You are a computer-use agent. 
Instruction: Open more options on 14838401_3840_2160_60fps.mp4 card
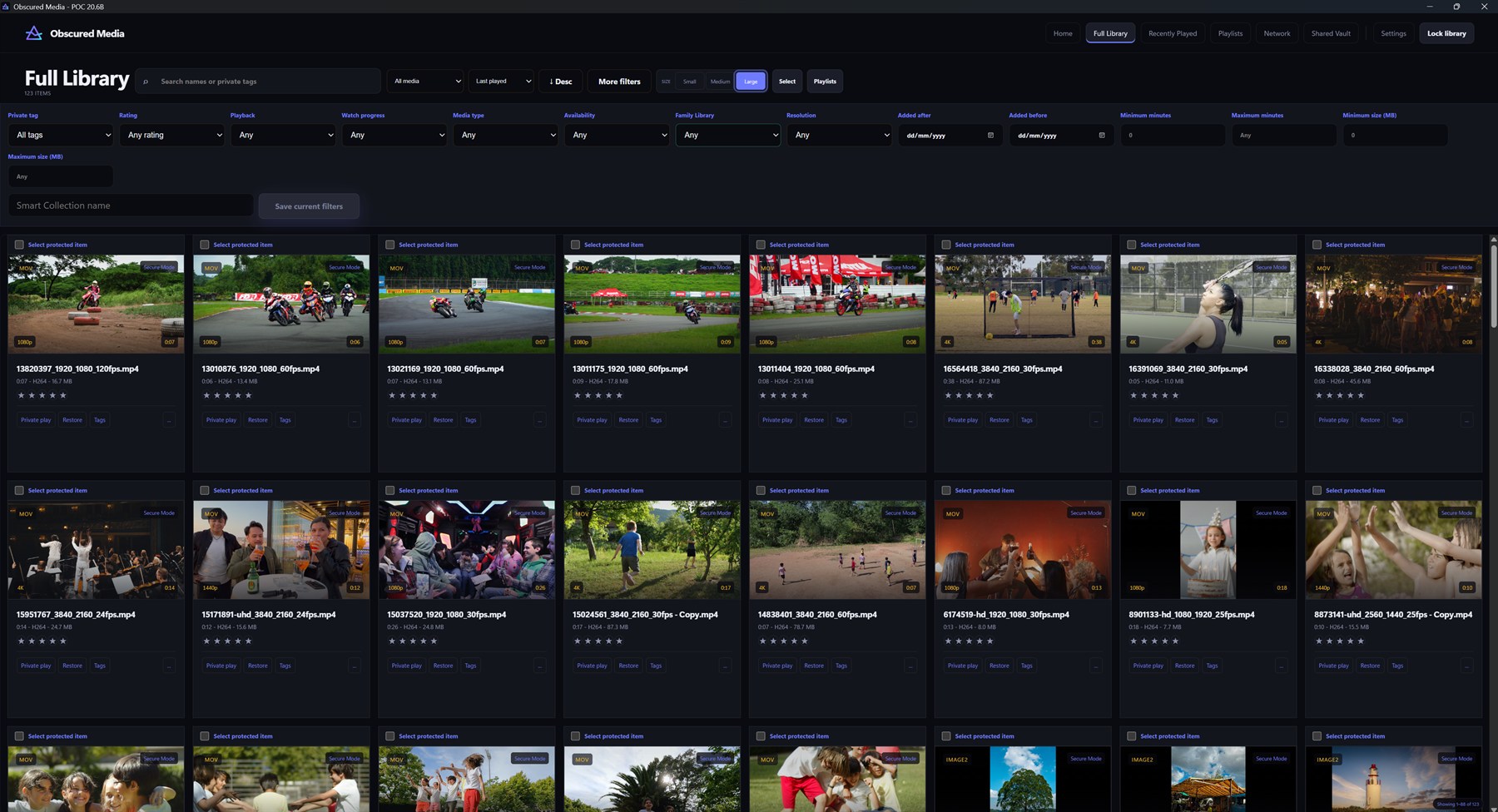pos(910,666)
